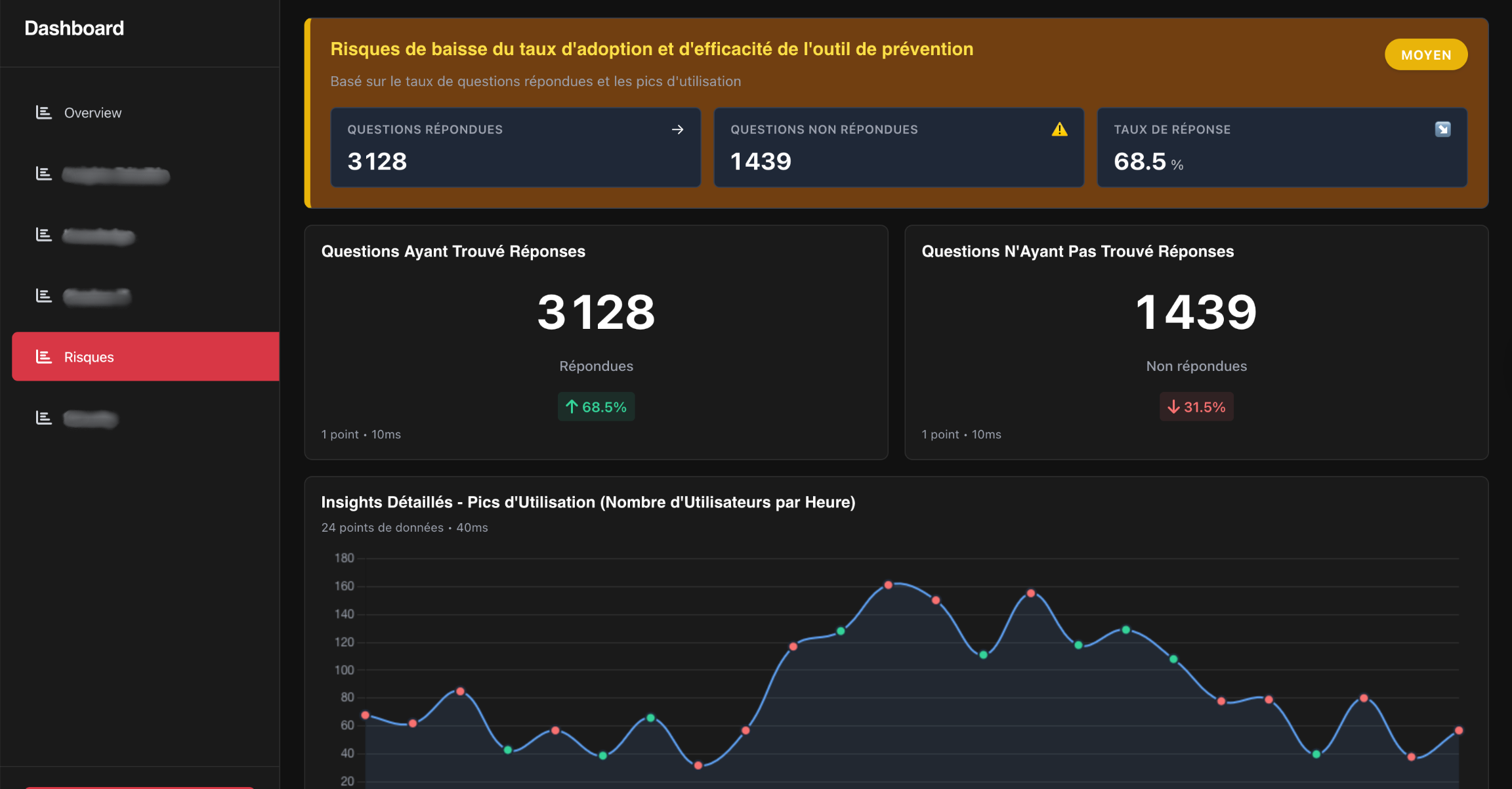Click the red down arrow beside 31.5%
Viewport: 1512px width, 789px height.
(1173, 407)
